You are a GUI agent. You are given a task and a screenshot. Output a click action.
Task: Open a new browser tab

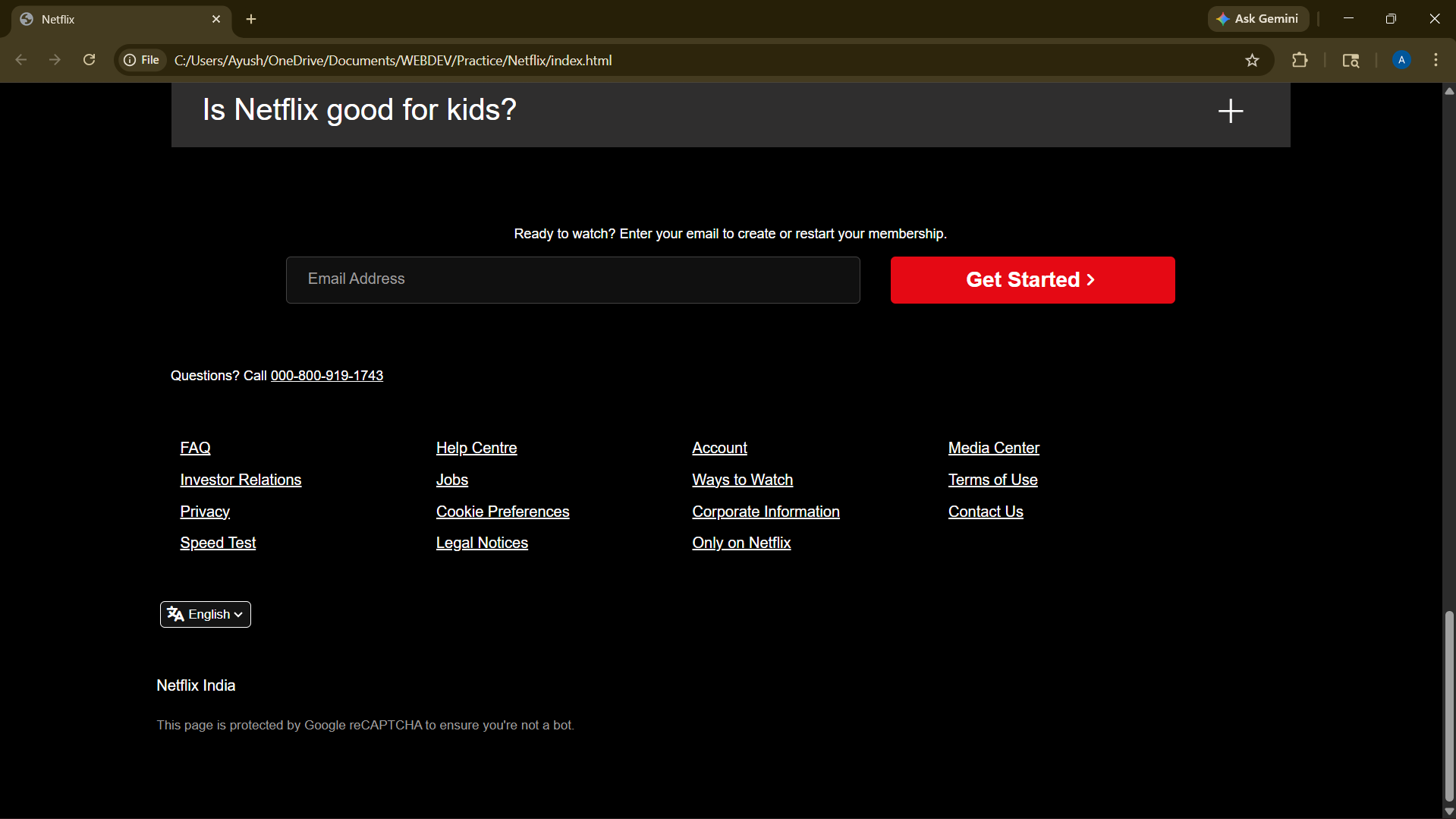point(251,19)
